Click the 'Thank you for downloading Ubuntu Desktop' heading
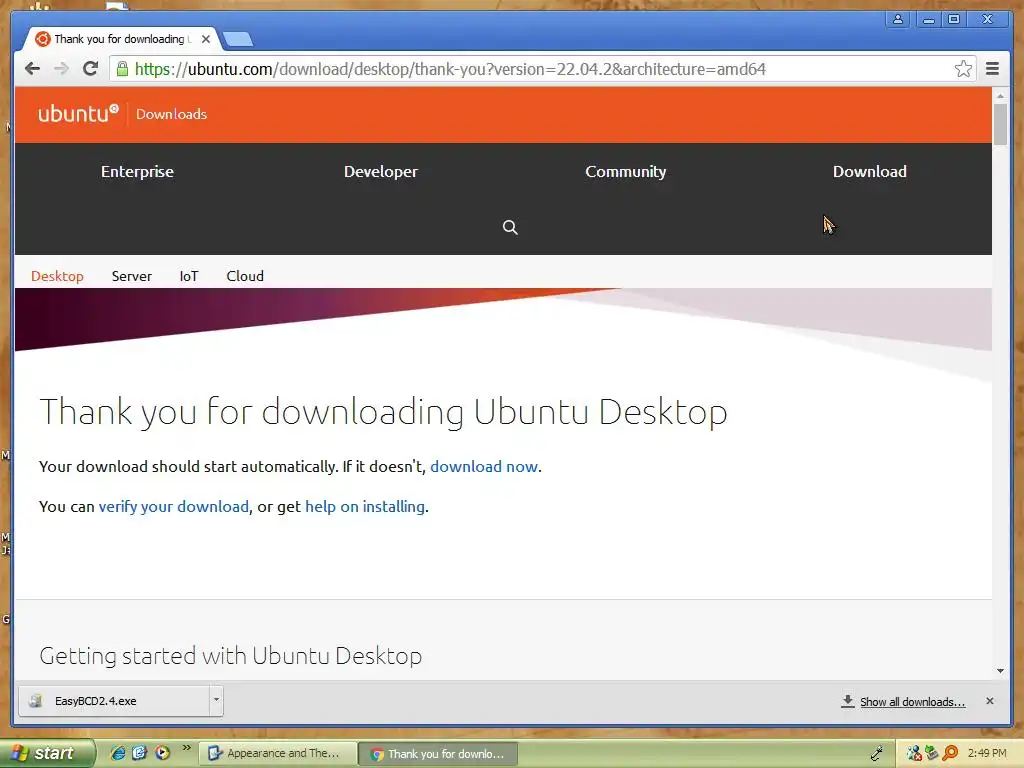 pos(383,412)
